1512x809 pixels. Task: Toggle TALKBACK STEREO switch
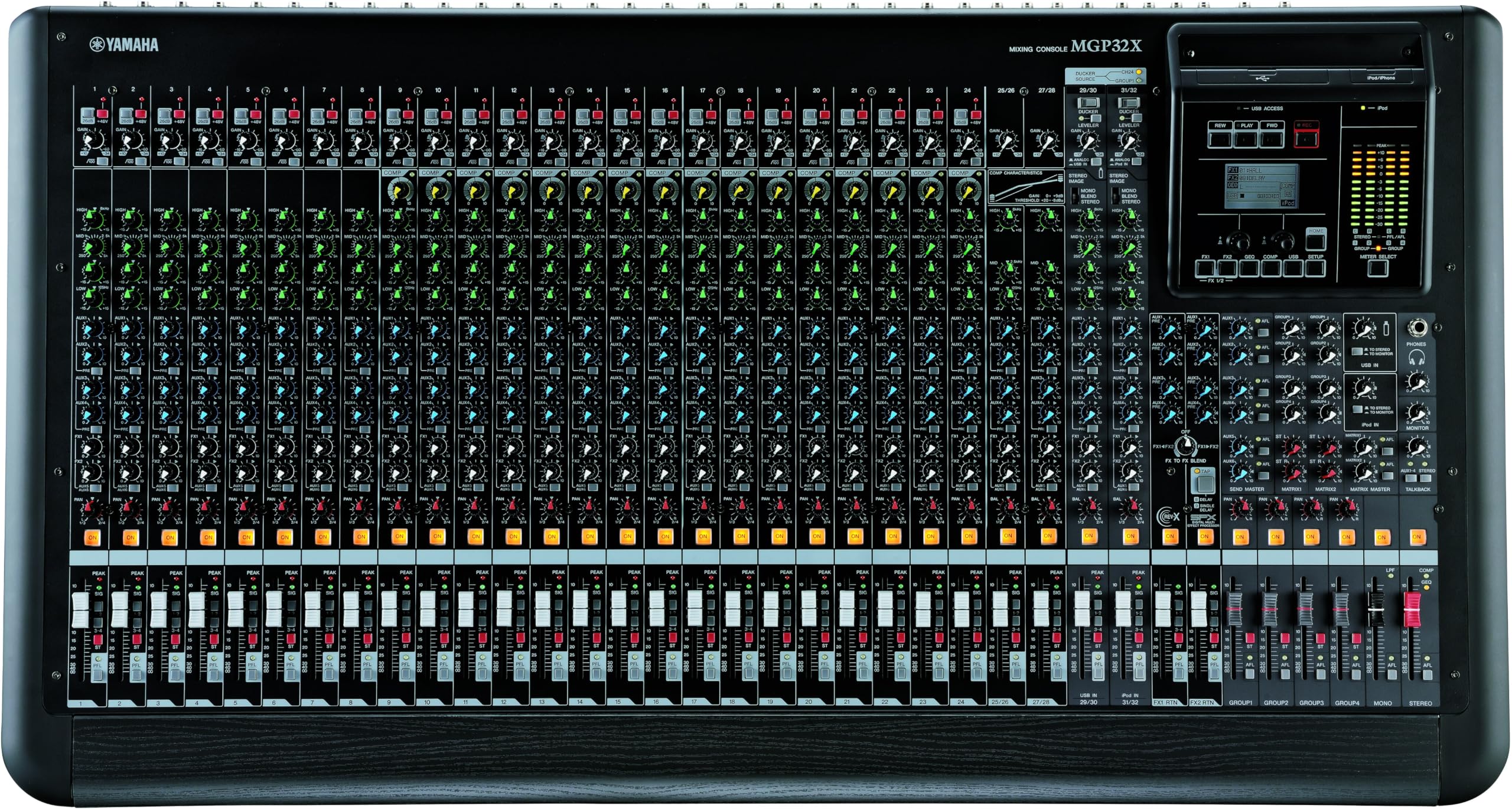1426,479
